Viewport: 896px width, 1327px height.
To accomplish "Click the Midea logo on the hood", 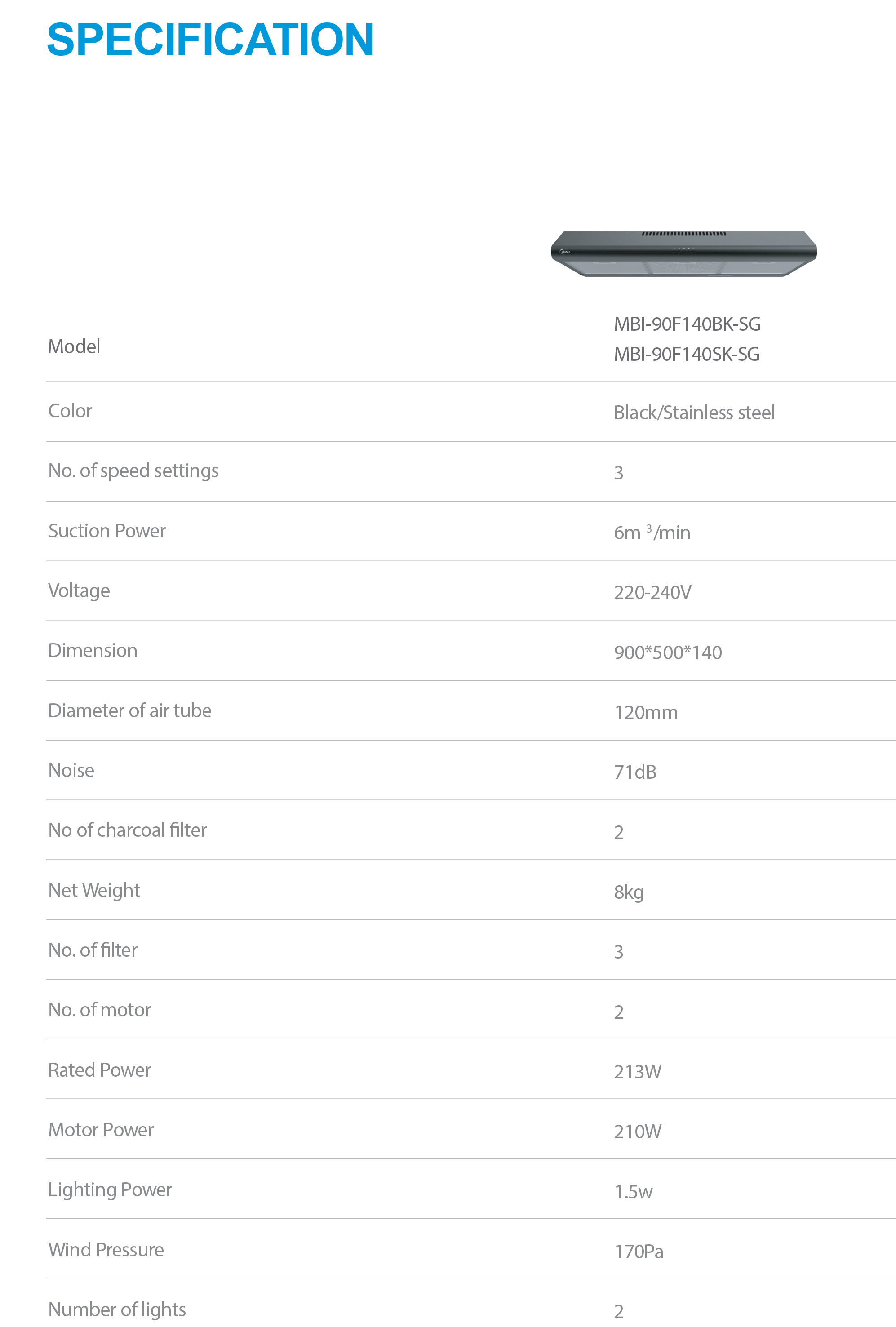I will pyautogui.click(x=565, y=251).
